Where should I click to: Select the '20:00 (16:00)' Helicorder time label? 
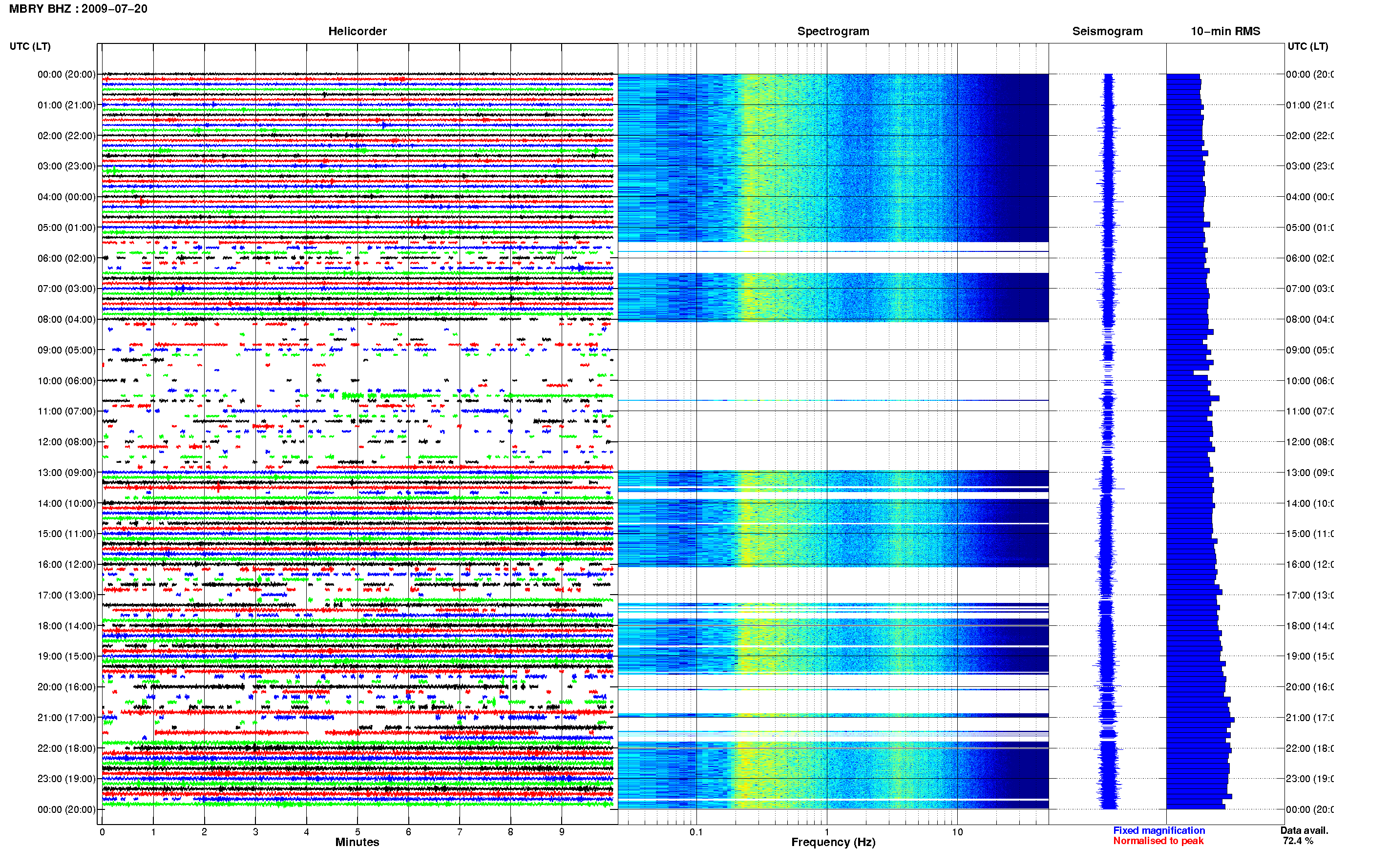tap(66, 686)
